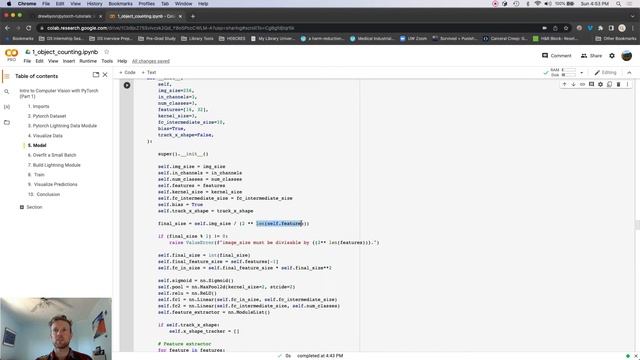Bookmark this page star in address bar

click(x=566, y=28)
